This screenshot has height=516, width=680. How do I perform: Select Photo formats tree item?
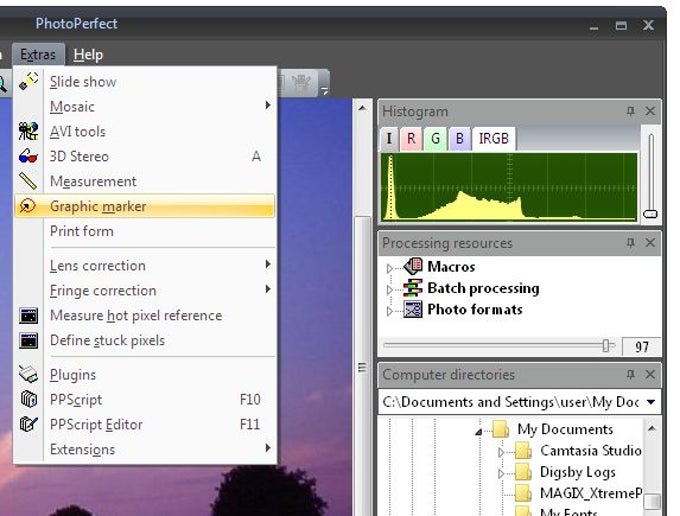click(475, 310)
